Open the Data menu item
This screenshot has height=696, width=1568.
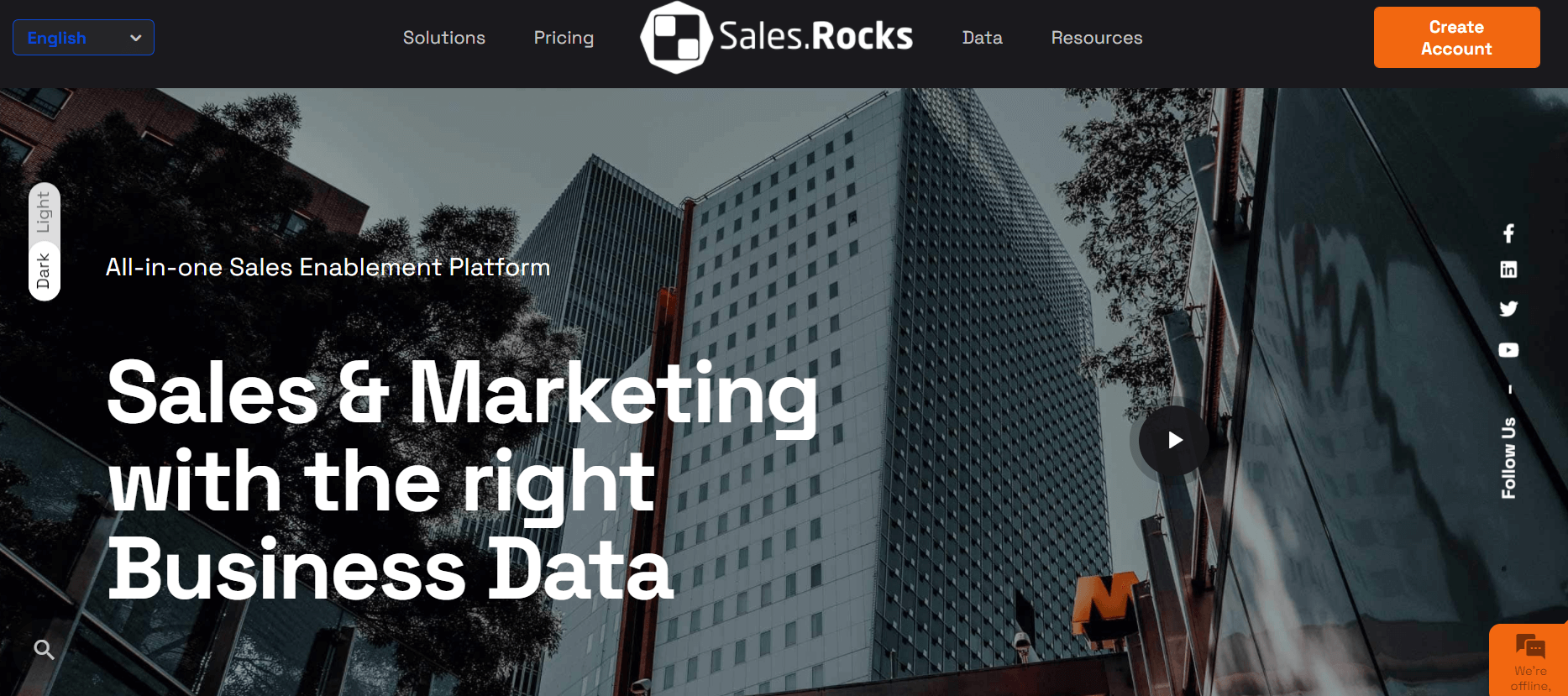[983, 38]
